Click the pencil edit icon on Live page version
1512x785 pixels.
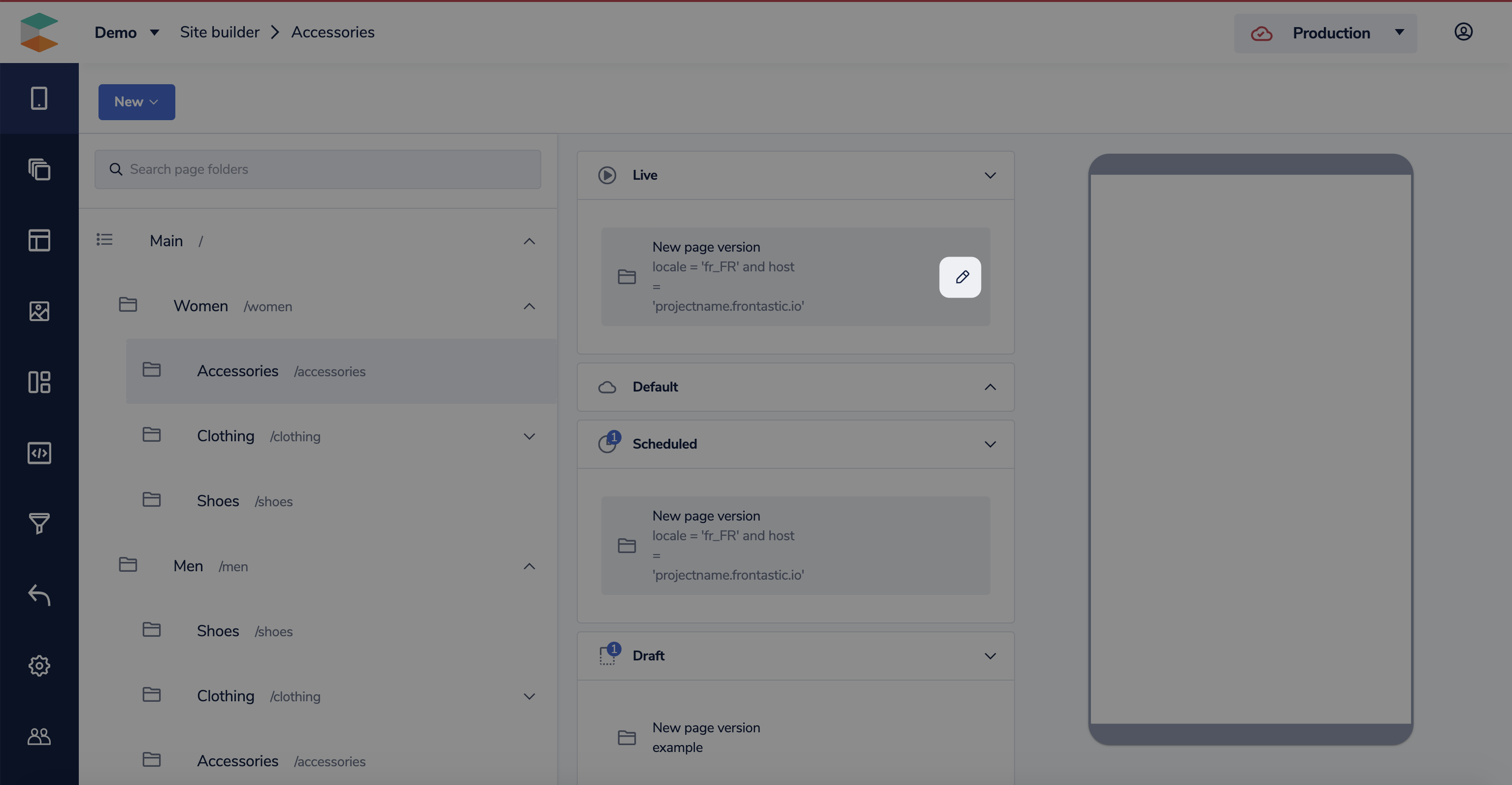960,277
